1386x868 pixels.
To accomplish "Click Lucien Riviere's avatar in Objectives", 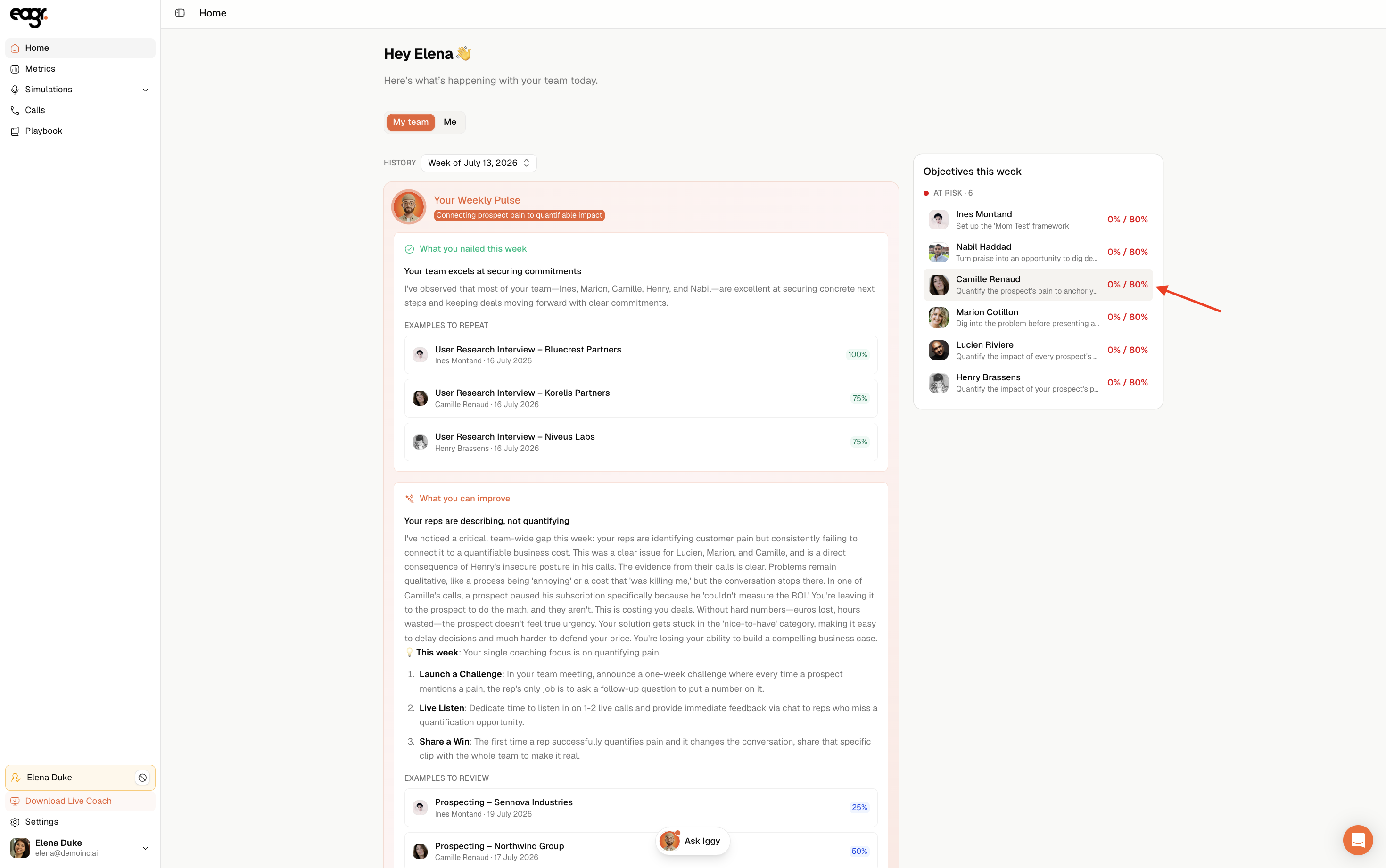I will [x=938, y=350].
